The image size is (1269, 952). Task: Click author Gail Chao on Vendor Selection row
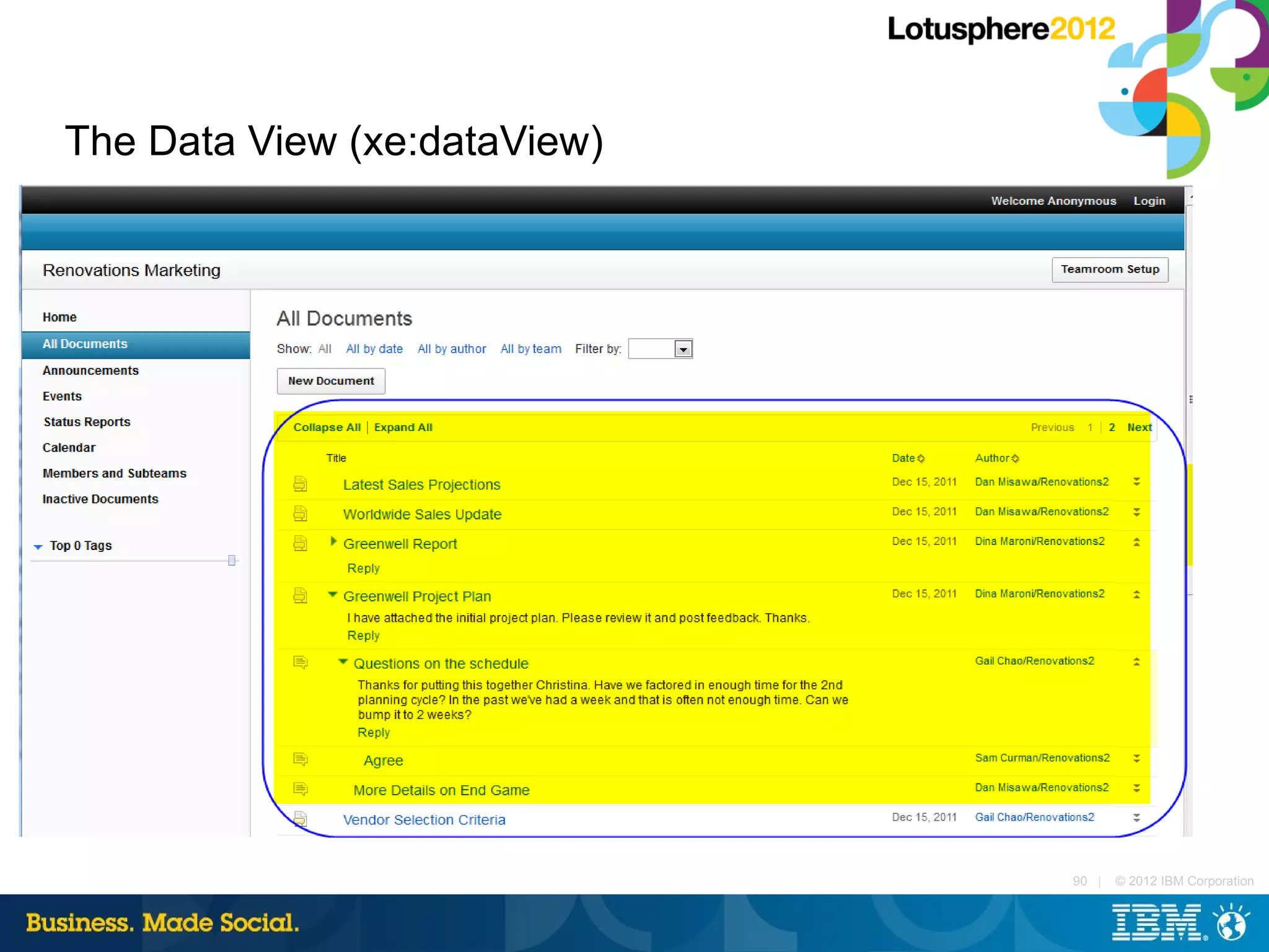tap(1035, 817)
